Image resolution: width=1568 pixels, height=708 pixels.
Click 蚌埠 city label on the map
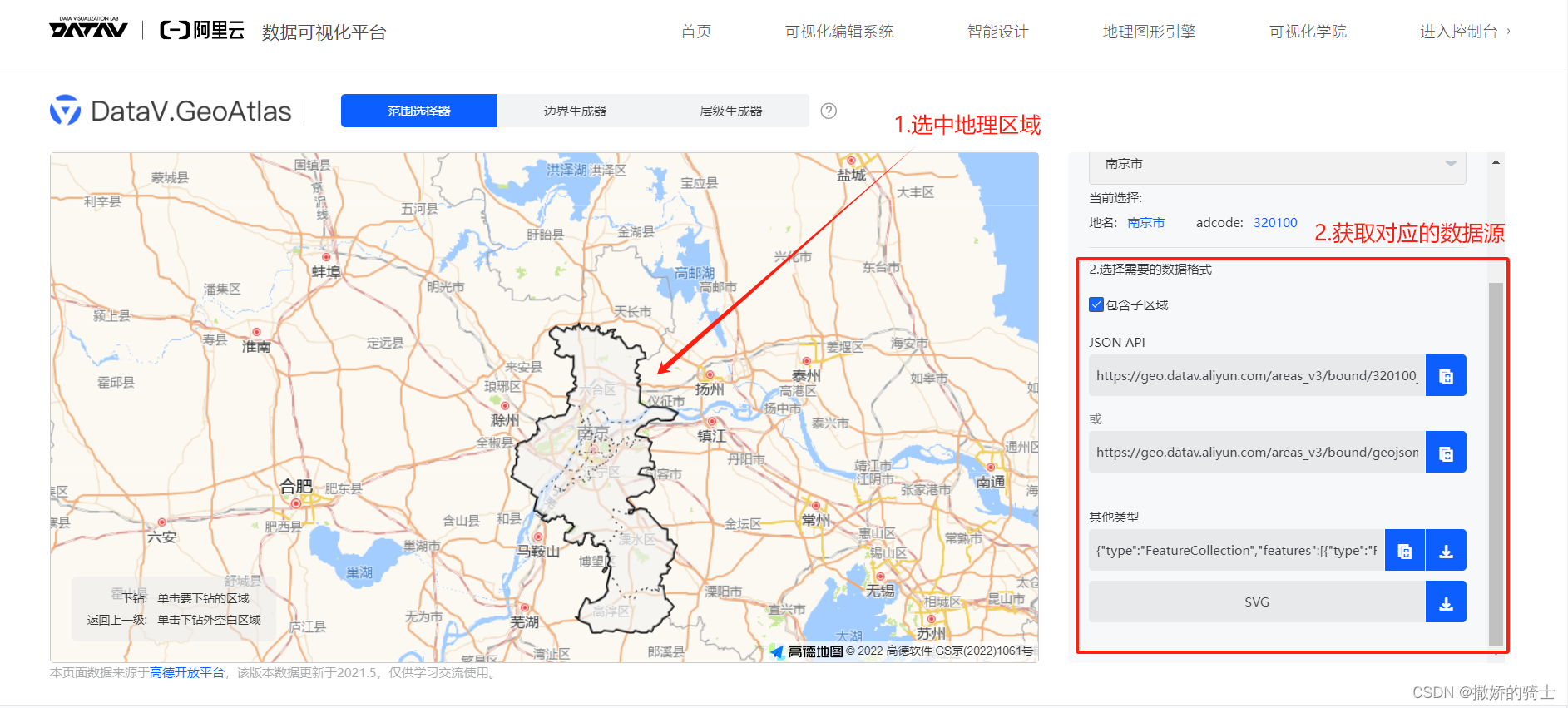pyautogui.click(x=326, y=272)
